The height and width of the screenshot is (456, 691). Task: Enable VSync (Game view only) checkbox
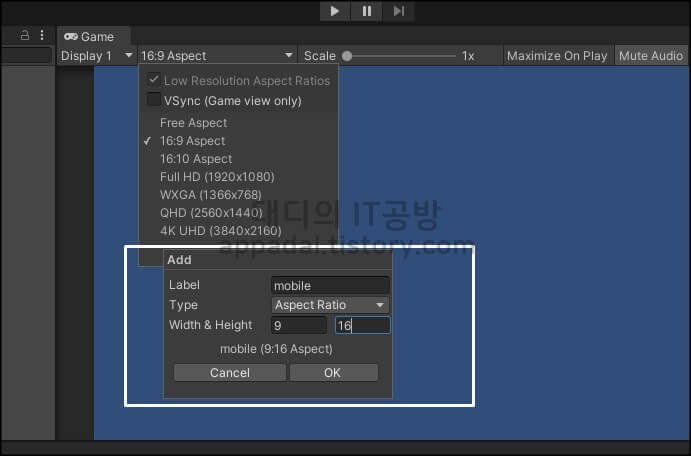[153, 100]
